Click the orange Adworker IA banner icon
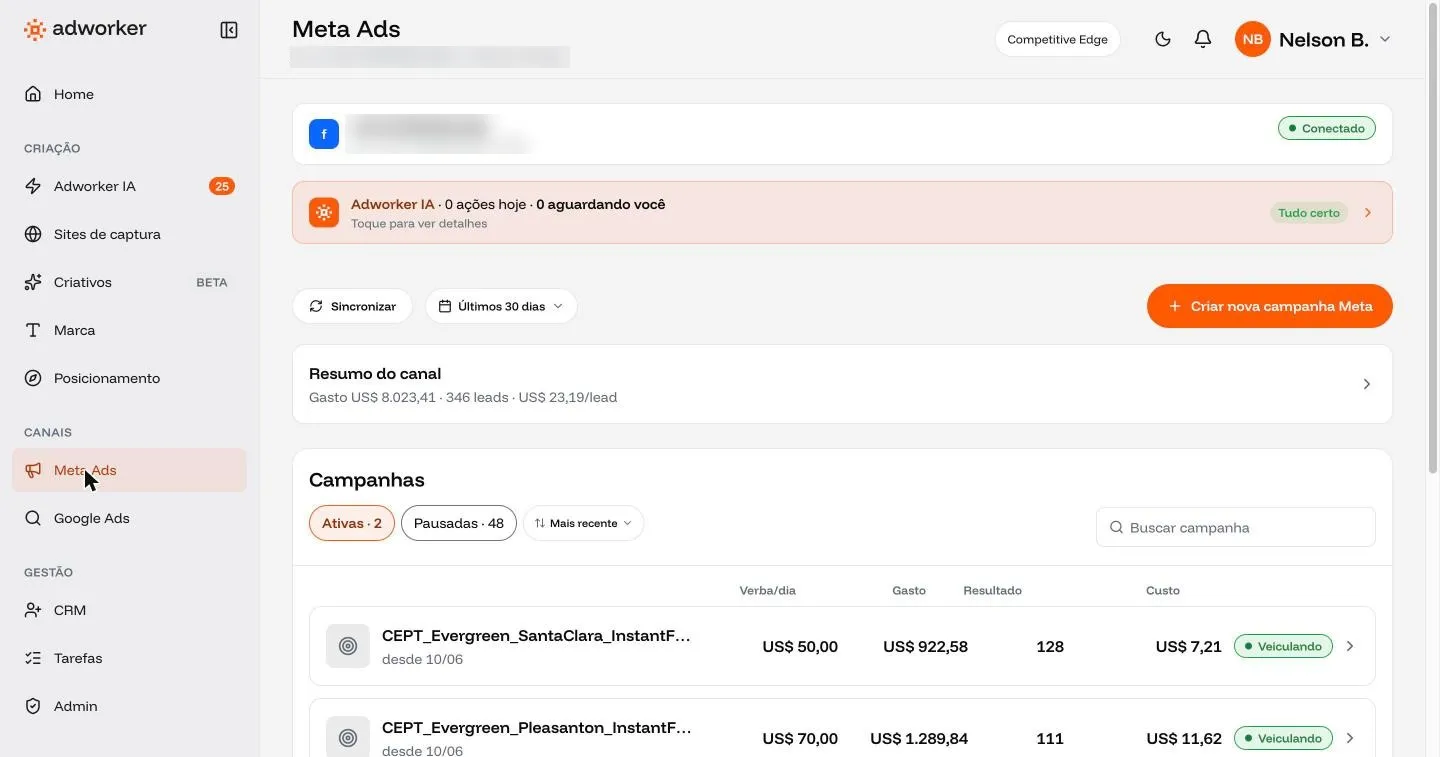The image size is (1440, 757). point(324,212)
